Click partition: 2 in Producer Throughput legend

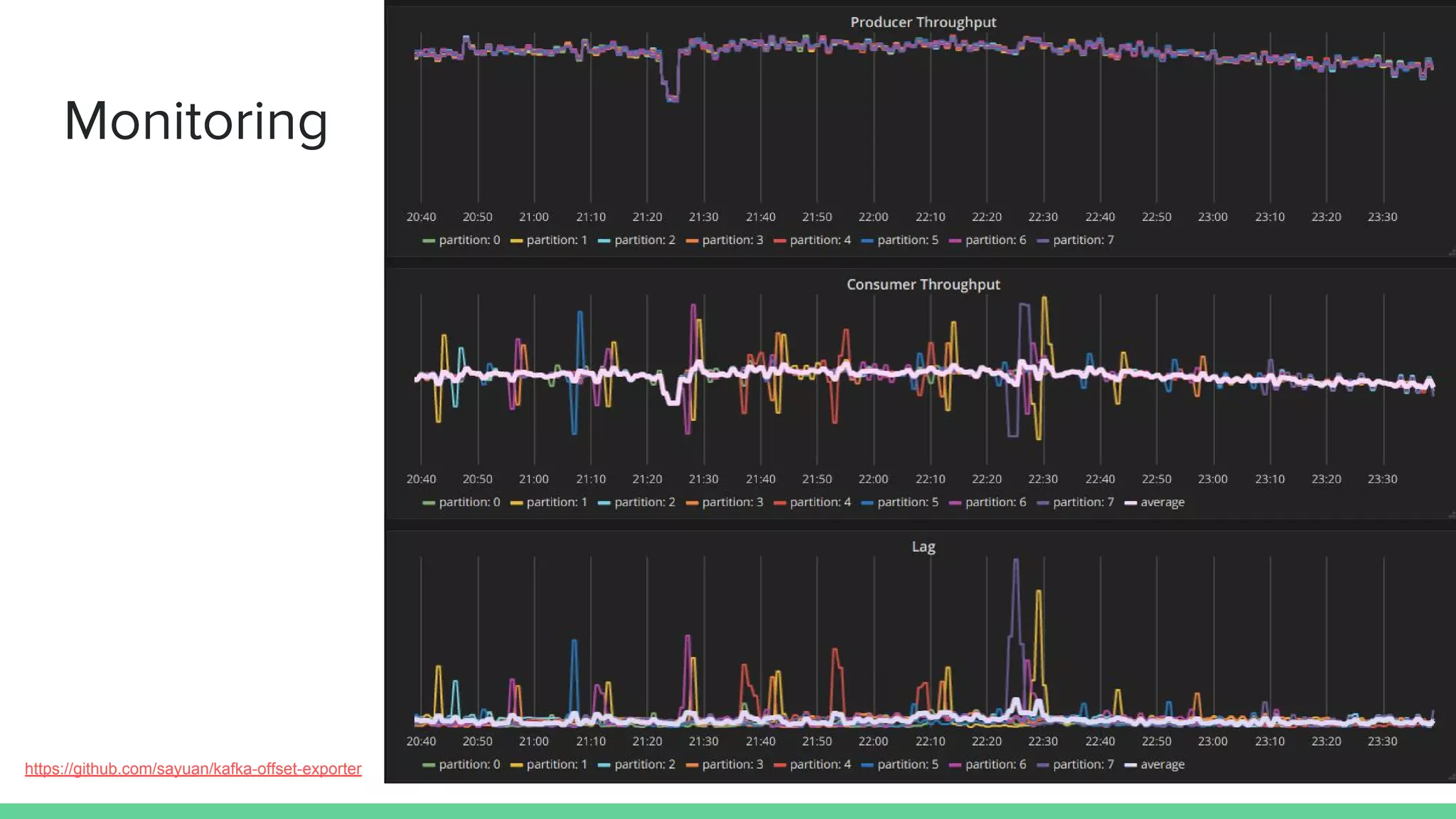[644, 240]
